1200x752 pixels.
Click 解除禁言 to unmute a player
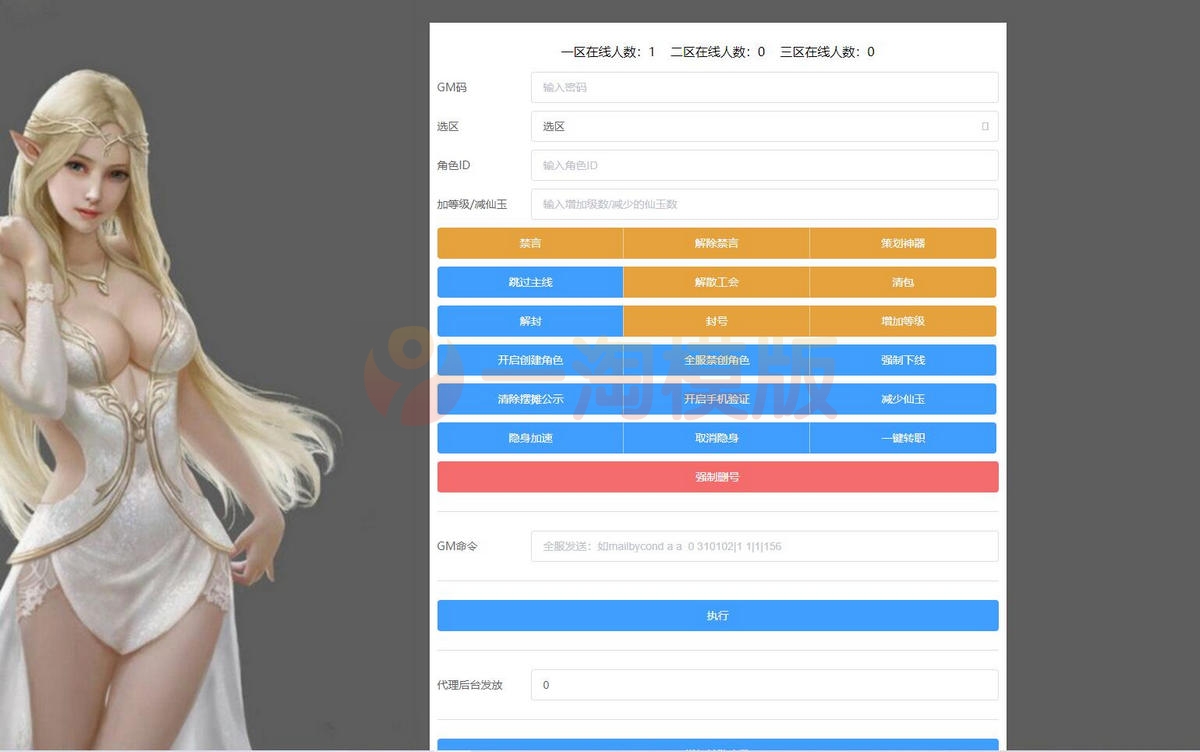[716, 243]
